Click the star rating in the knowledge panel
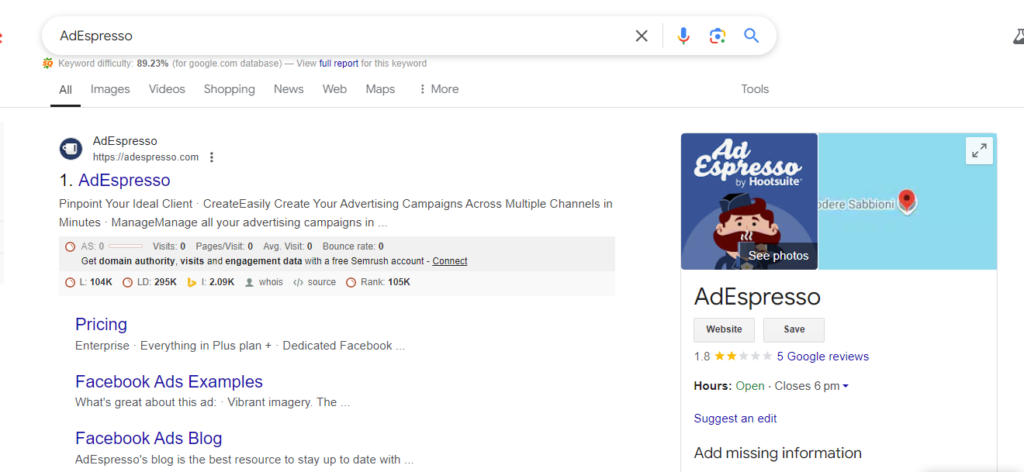1024x472 pixels. click(743, 356)
